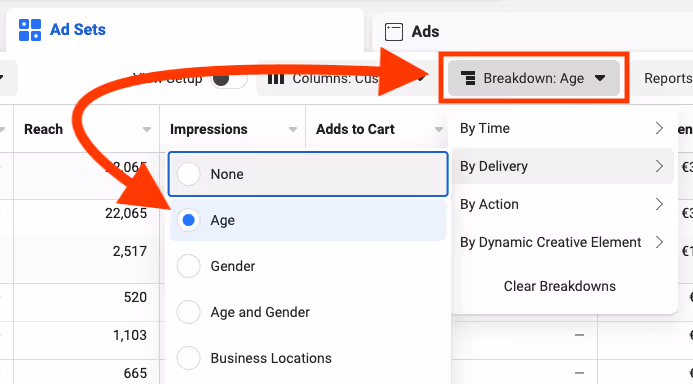693x384 pixels.
Task: Click the Reach value 1,103
Action: [x=130, y=335]
